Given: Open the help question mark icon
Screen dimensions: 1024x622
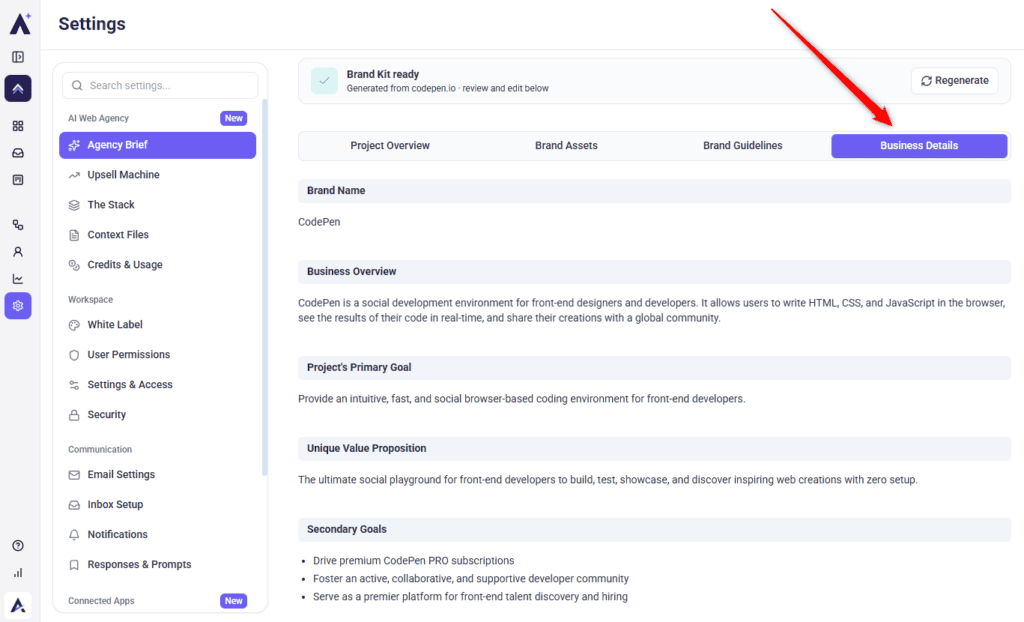Looking at the screenshot, I should (x=18, y=546).
